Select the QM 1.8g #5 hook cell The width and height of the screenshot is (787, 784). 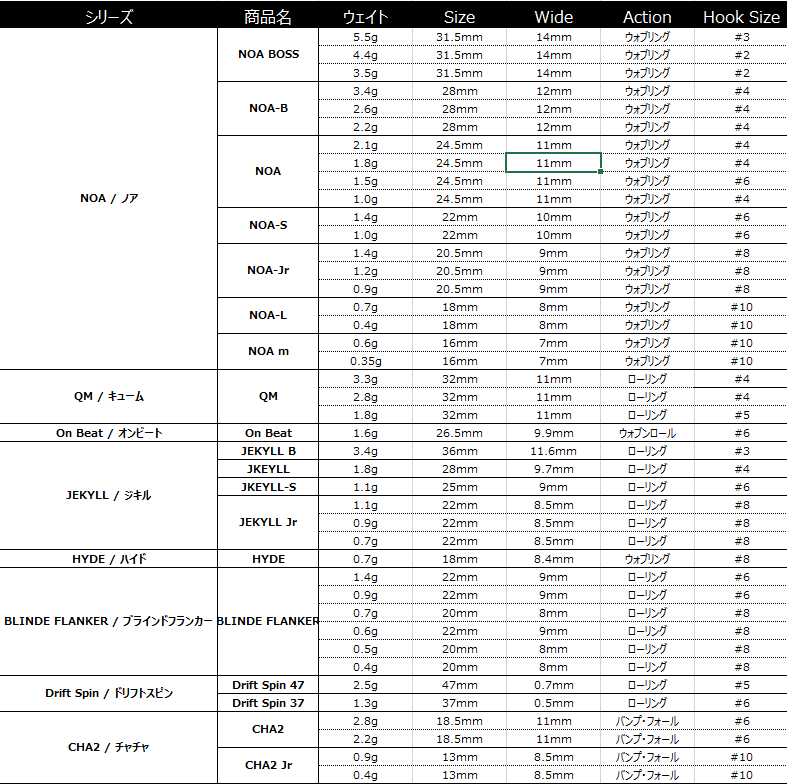coord(741,415)
